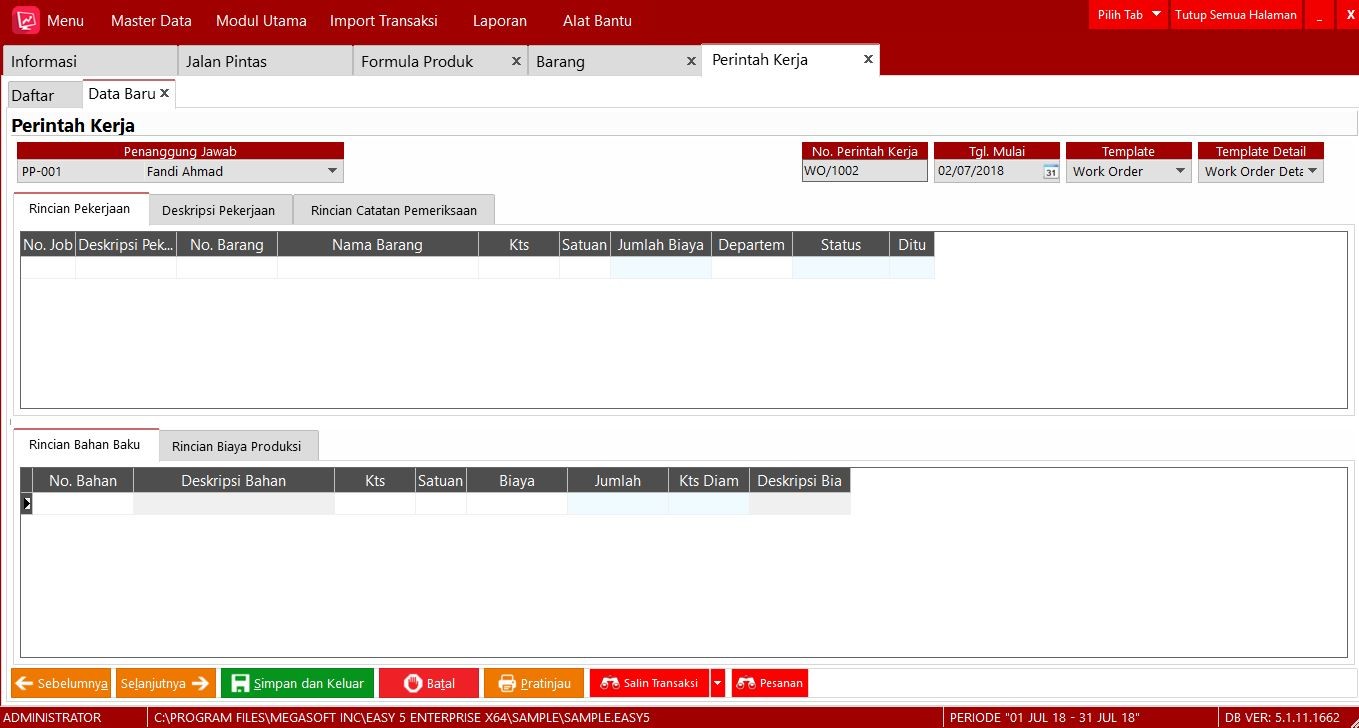Switch to Rincian Biaya Produksi tab
1359x728 pixels.
coord(237,446)
